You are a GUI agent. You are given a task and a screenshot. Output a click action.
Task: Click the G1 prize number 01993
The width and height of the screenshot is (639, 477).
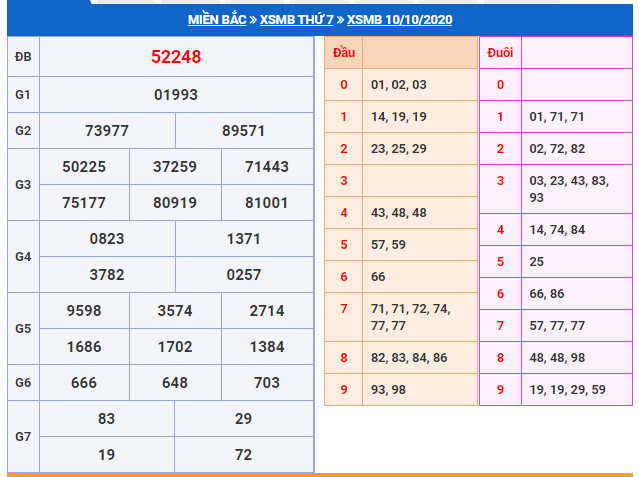tap(176, 95)
